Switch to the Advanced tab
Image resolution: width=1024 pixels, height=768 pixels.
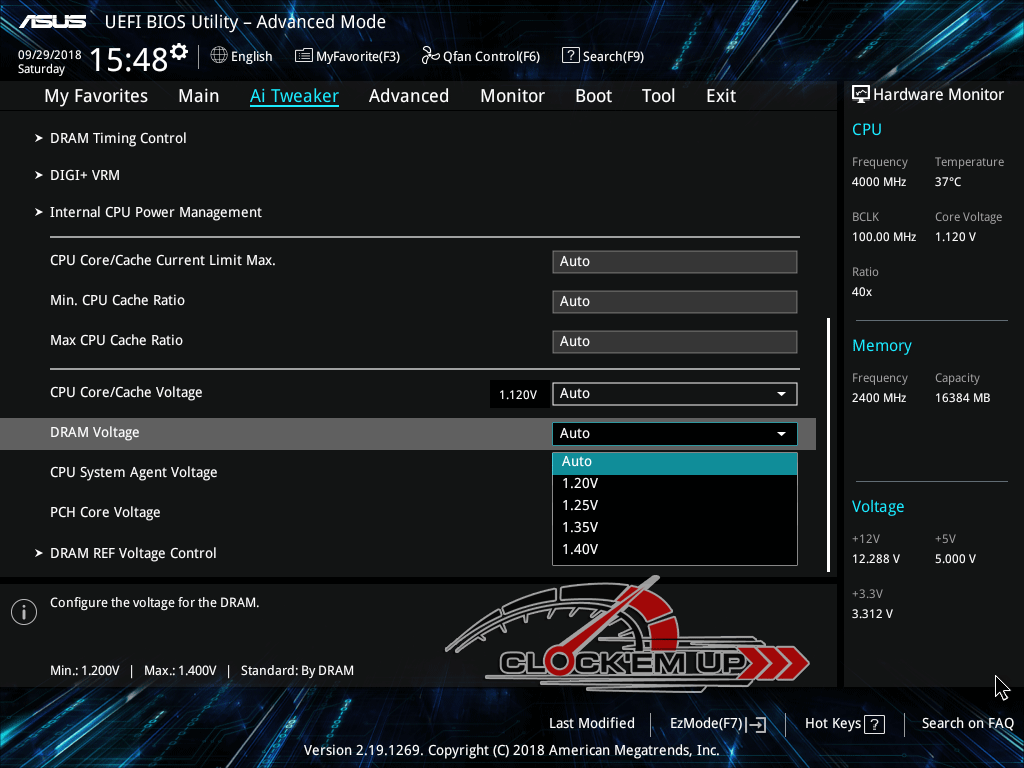(x=408, y=96)
